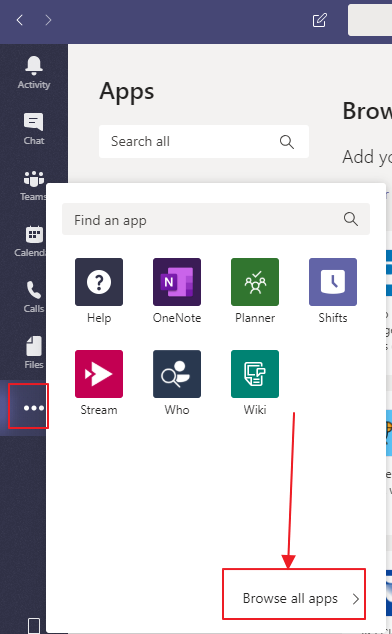Viewport: 392px width, 634px height.
Task: Open the Activity feed
Action: point(34,73)
